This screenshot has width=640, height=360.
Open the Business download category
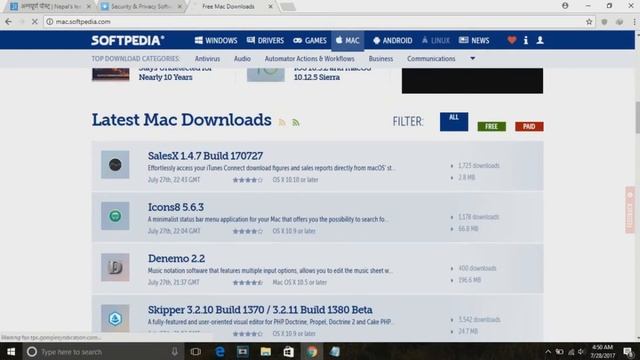[x=381, y=59]
